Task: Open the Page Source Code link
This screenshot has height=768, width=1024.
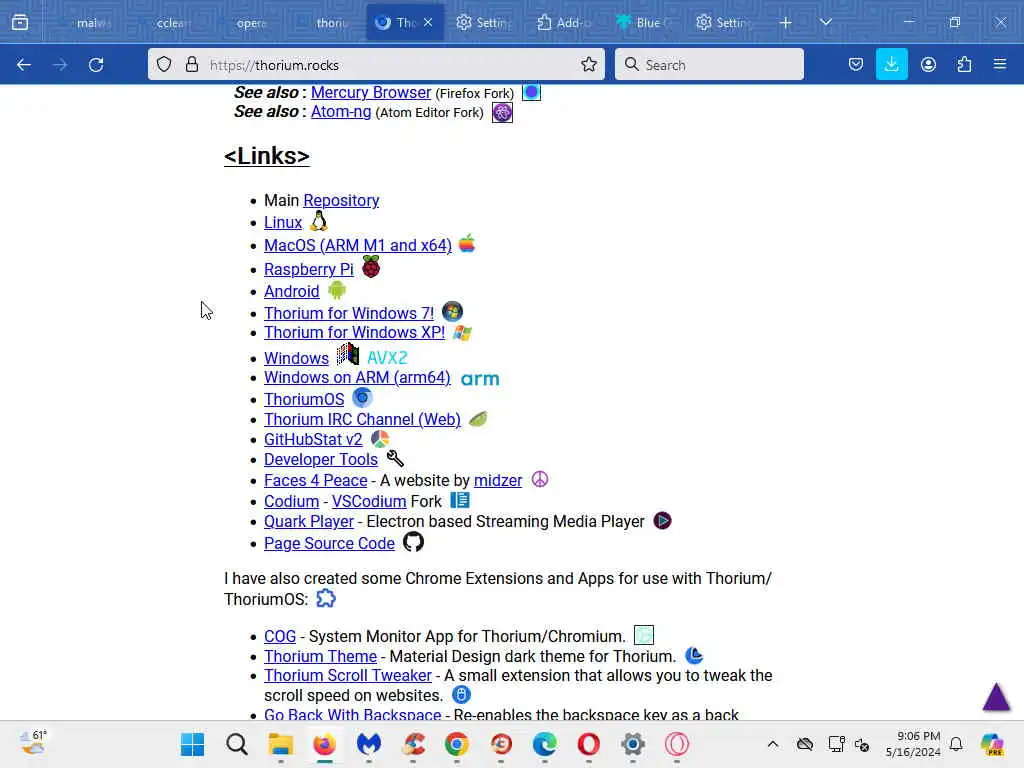Action: tap(329, 543)
